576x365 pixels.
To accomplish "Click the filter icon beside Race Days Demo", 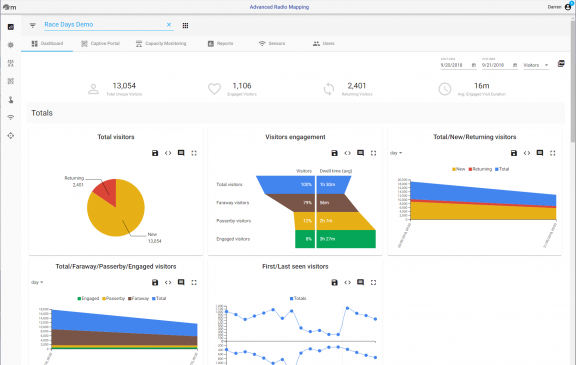I will coord(33,25).
